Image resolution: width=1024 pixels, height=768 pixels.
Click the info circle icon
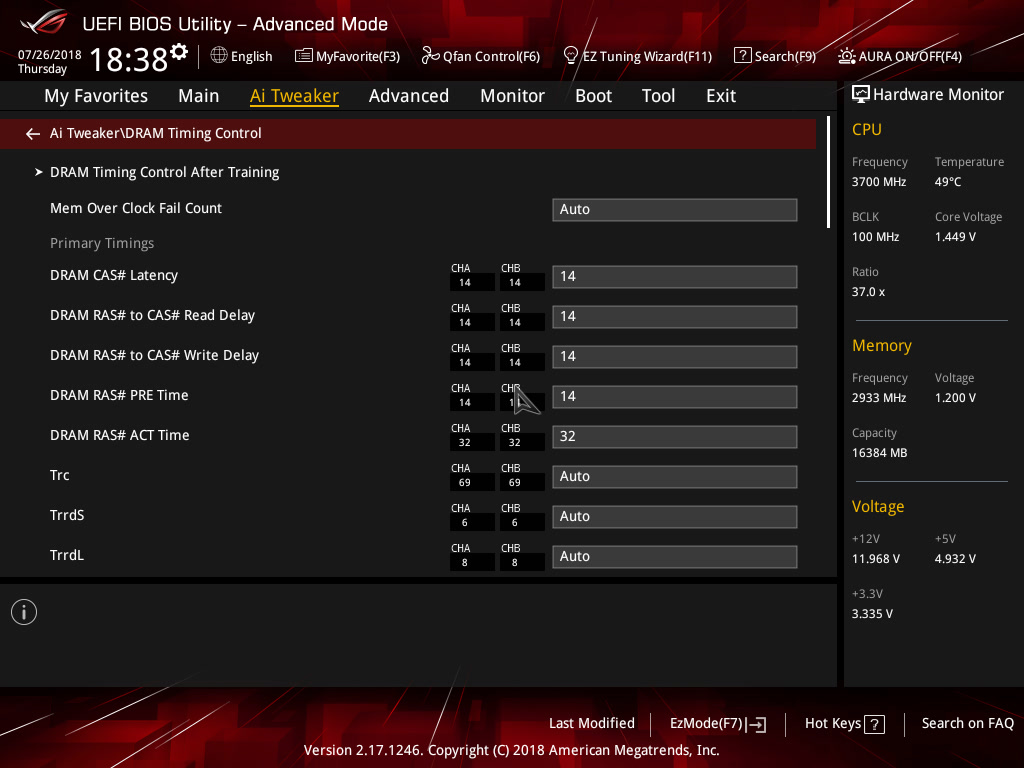pos(24,612)
